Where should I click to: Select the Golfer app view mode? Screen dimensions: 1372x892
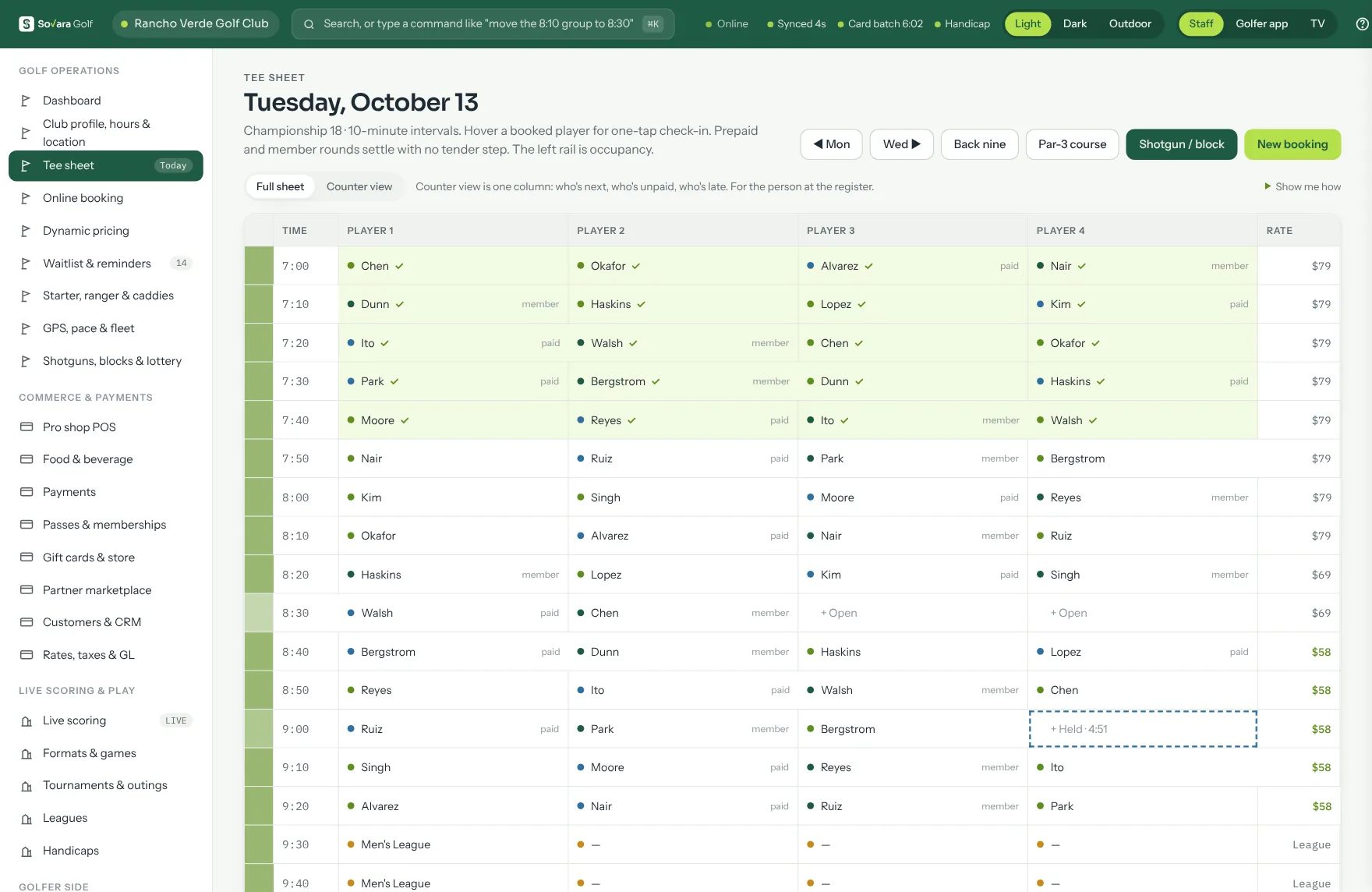pyautogui.click(x=1261, y=24)
